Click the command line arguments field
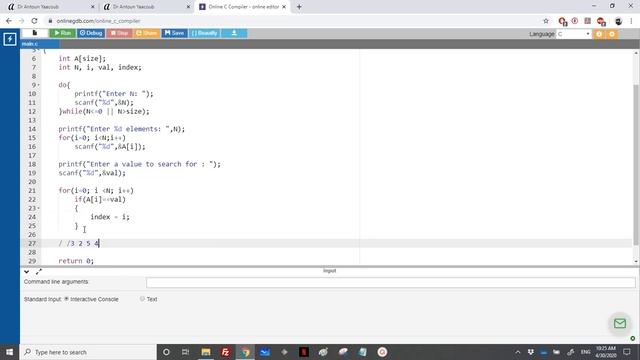The height and width of the screenshot is (360, 640). [x=391, y=282]
